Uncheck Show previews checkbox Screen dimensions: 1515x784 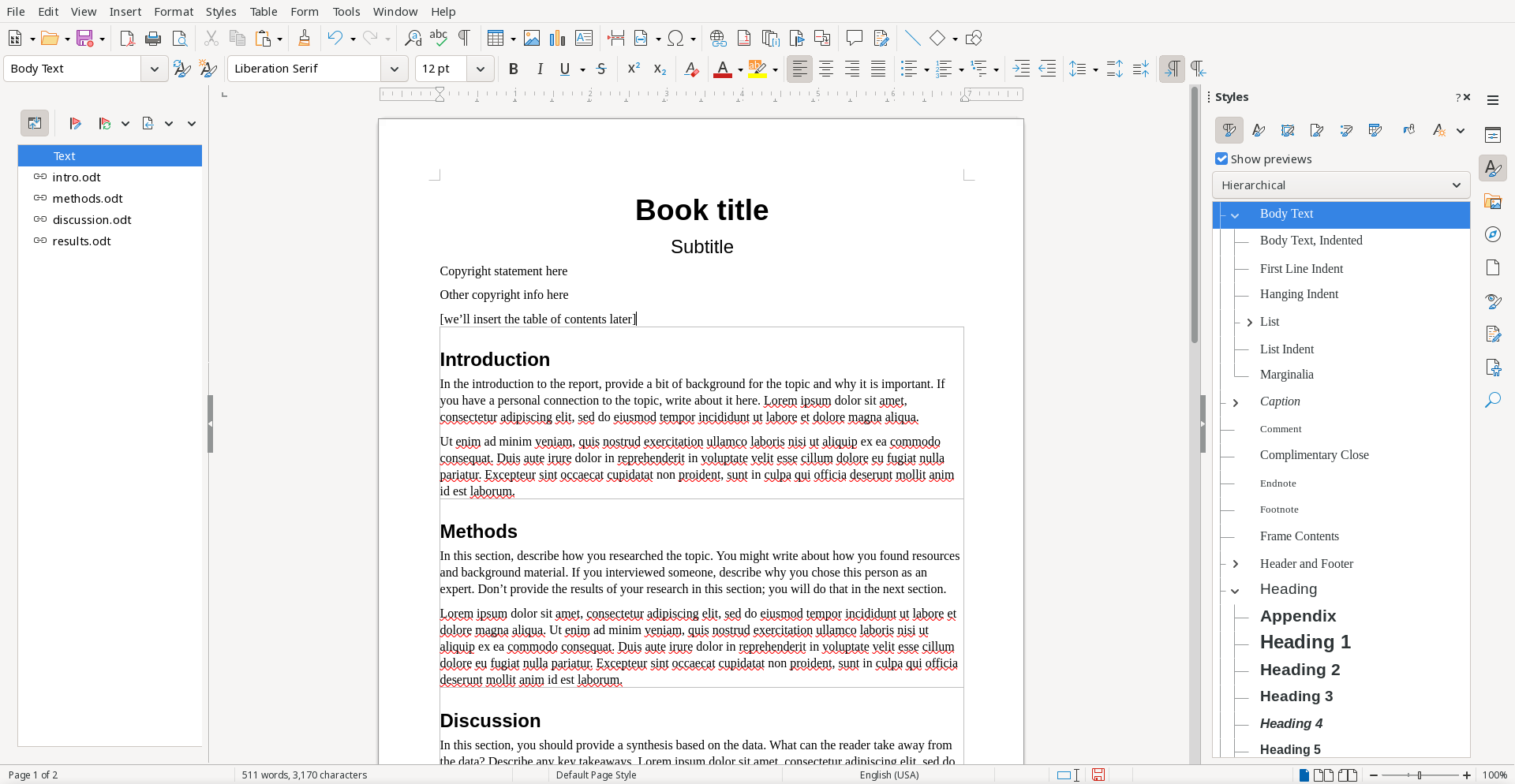pyautogui.click(x=1221, y=159)
